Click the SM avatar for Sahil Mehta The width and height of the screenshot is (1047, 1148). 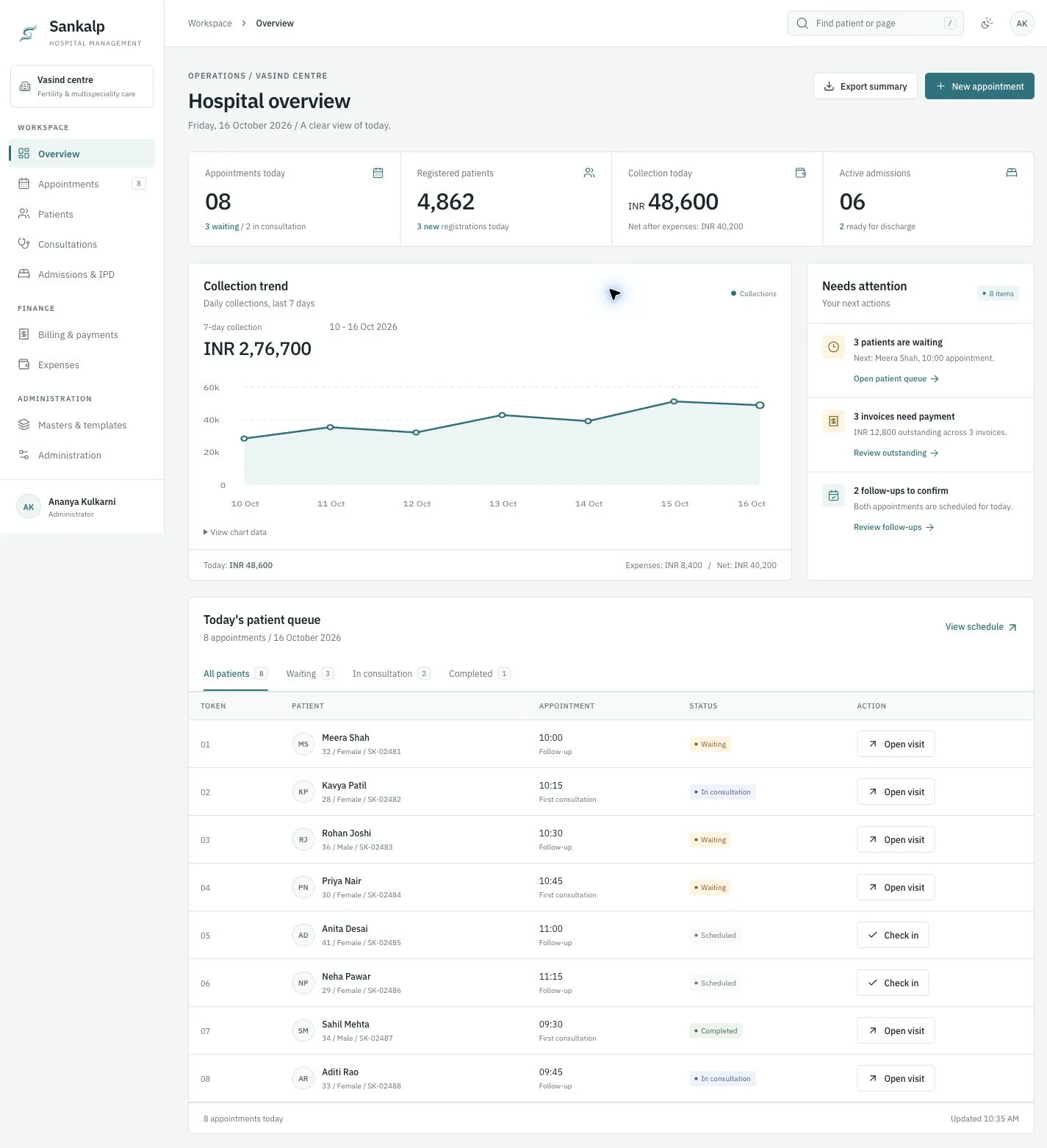pyautogui.click(x=303, y=1030)
